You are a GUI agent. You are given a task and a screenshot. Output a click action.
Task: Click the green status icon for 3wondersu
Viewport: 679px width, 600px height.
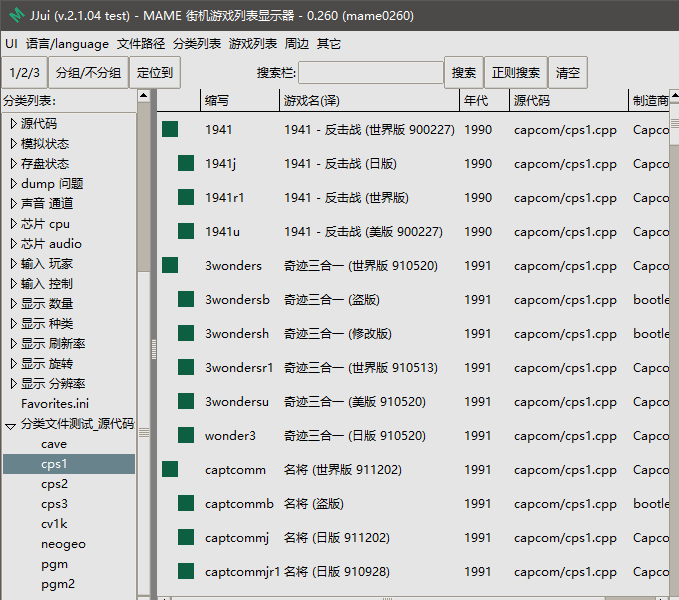click(x=186, y=401)
